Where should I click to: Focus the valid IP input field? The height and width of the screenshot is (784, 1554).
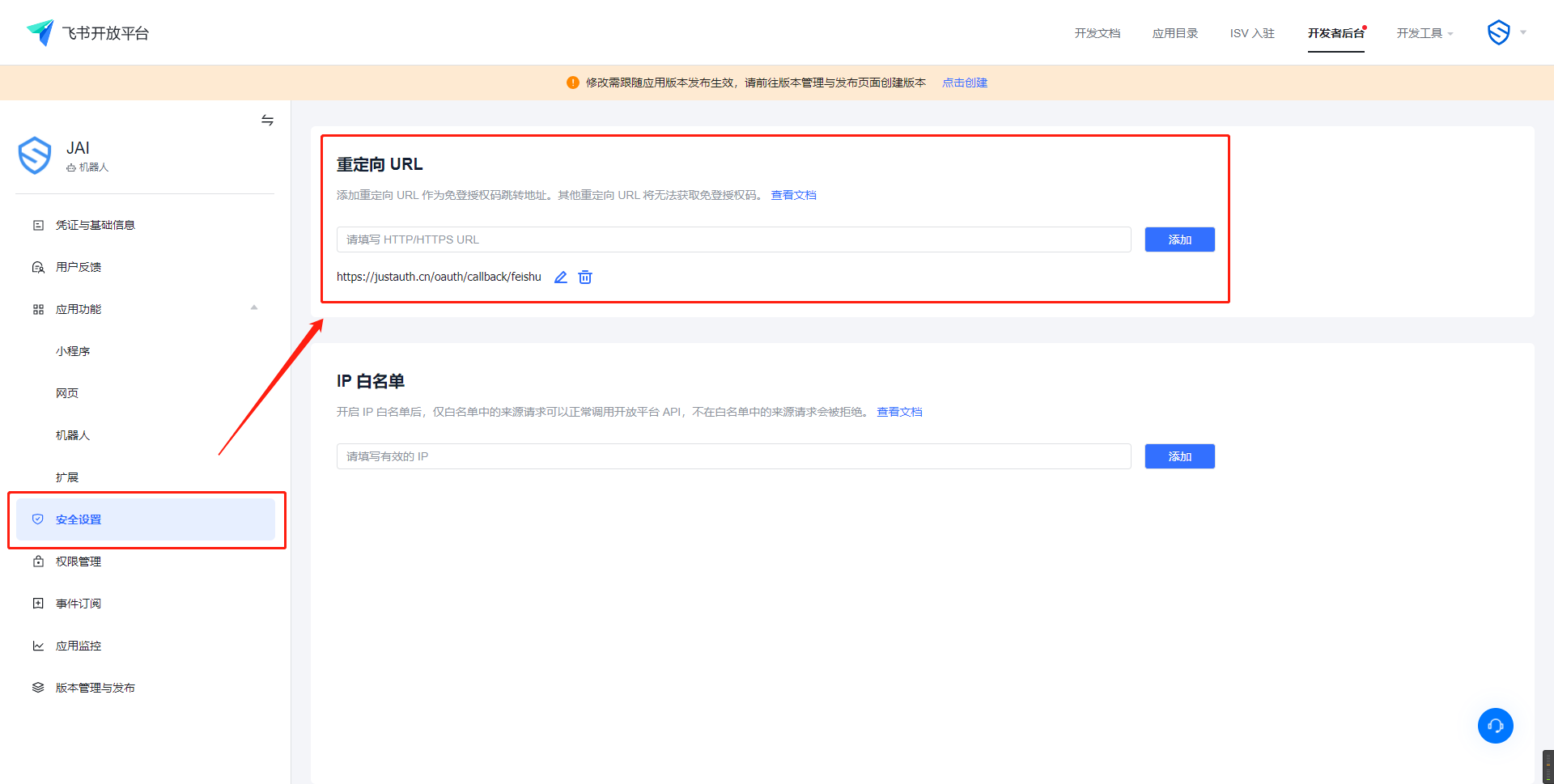click(x=733, y=456)
